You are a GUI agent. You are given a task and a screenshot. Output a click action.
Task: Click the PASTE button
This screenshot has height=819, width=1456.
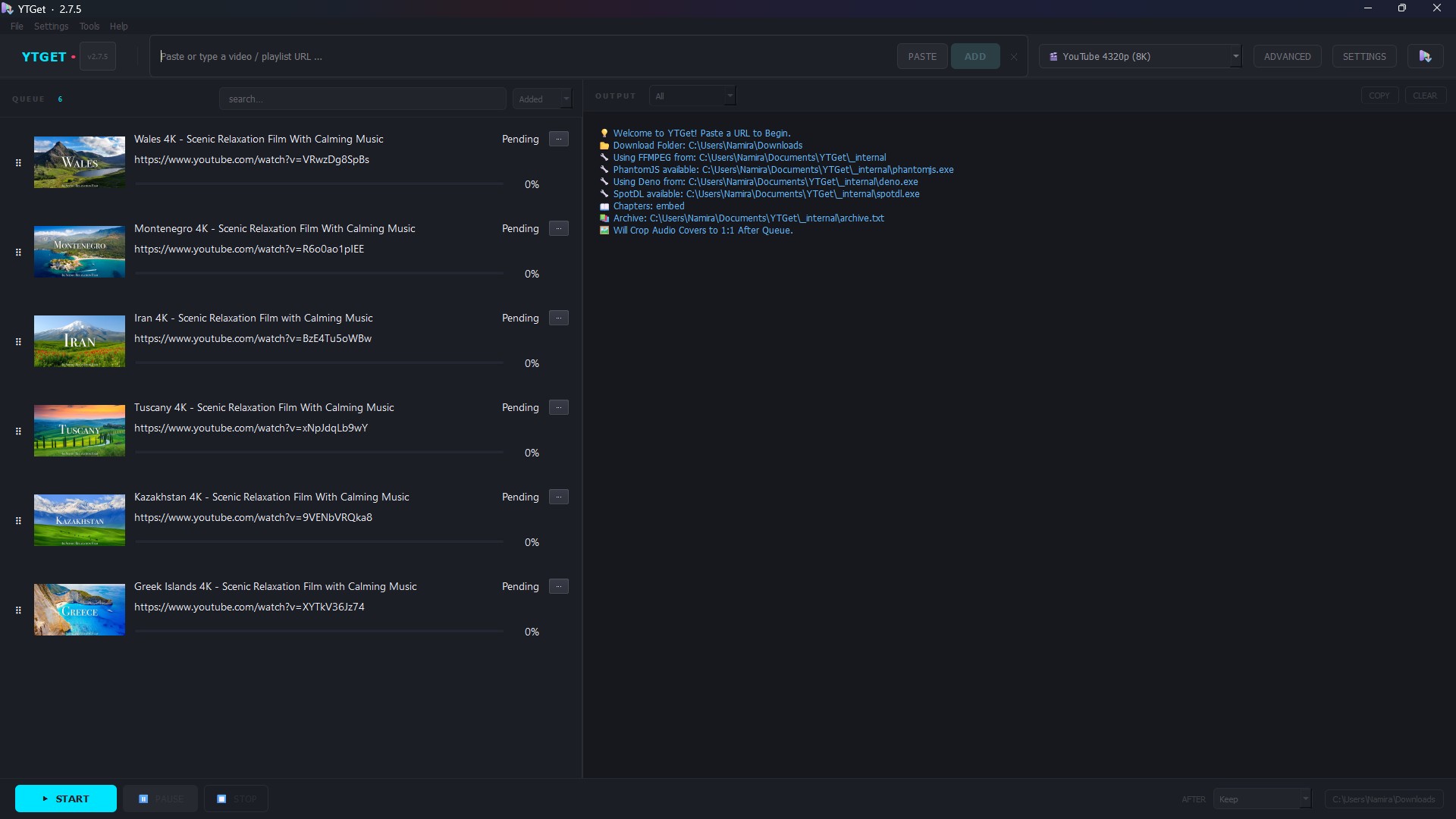[922, 56]
